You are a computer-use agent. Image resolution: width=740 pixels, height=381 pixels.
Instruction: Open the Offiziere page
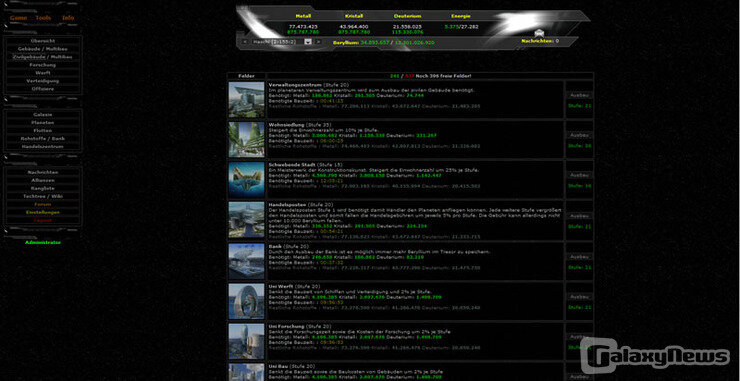(42, 89)
